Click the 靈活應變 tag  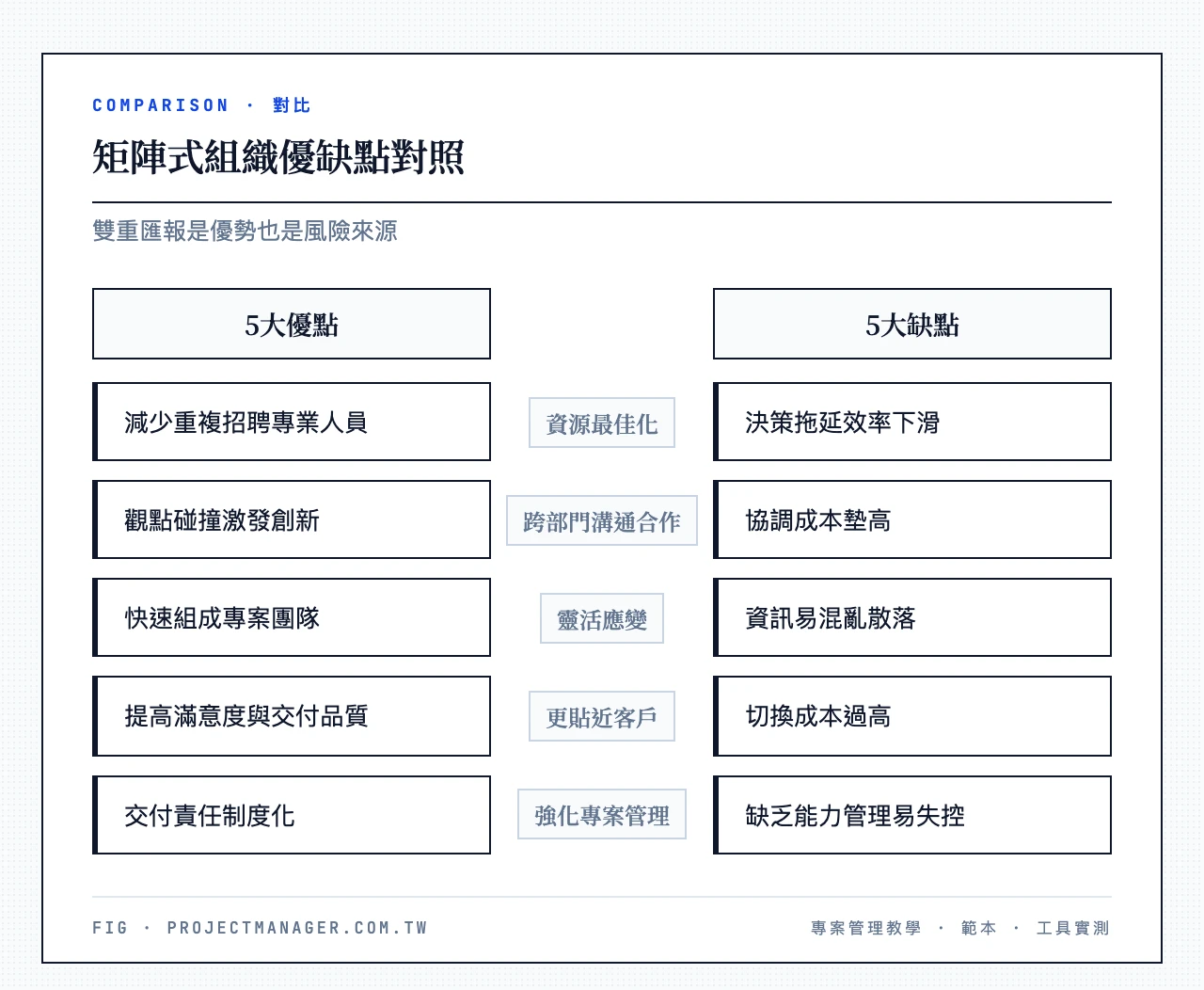(x=602, y=618)
